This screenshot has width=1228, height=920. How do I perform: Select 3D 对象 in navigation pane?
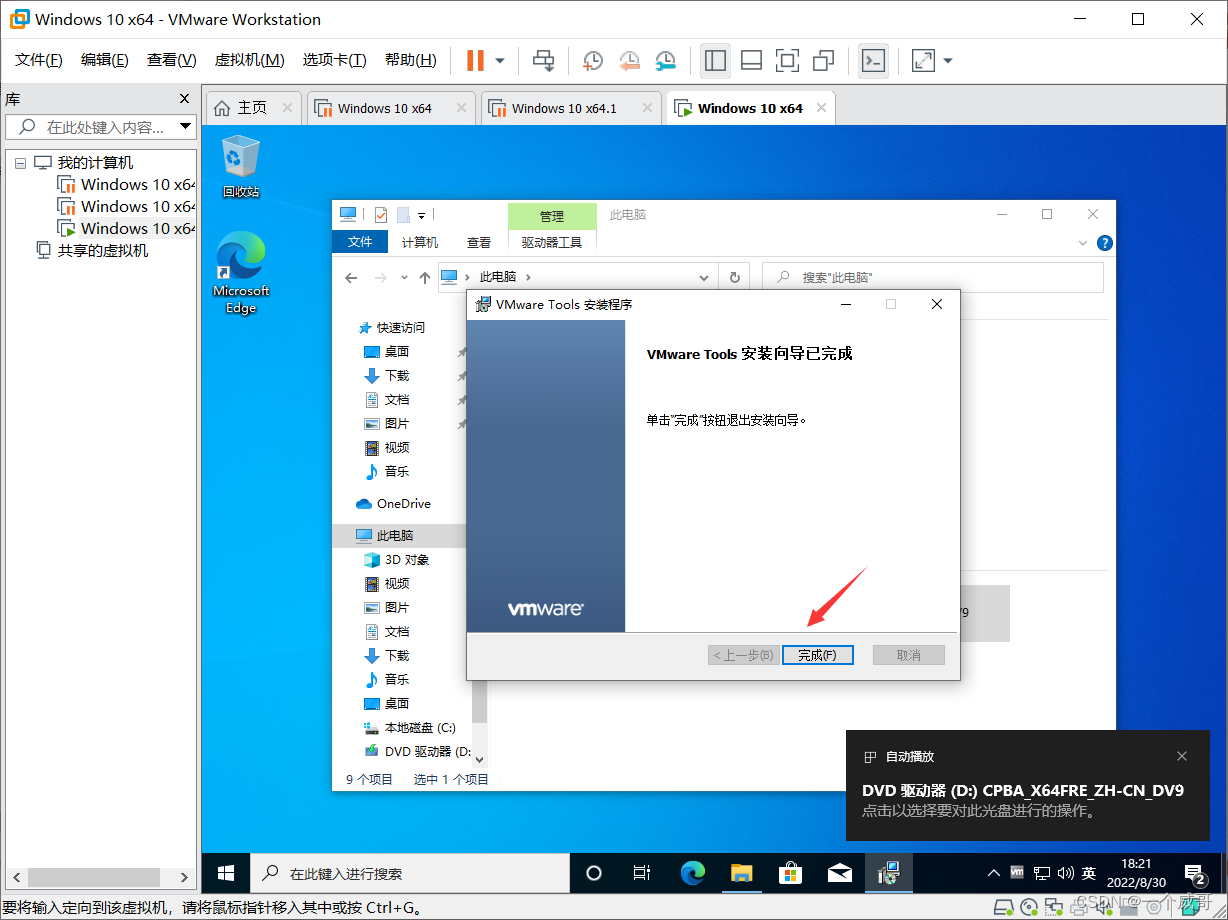click(397, 559)
